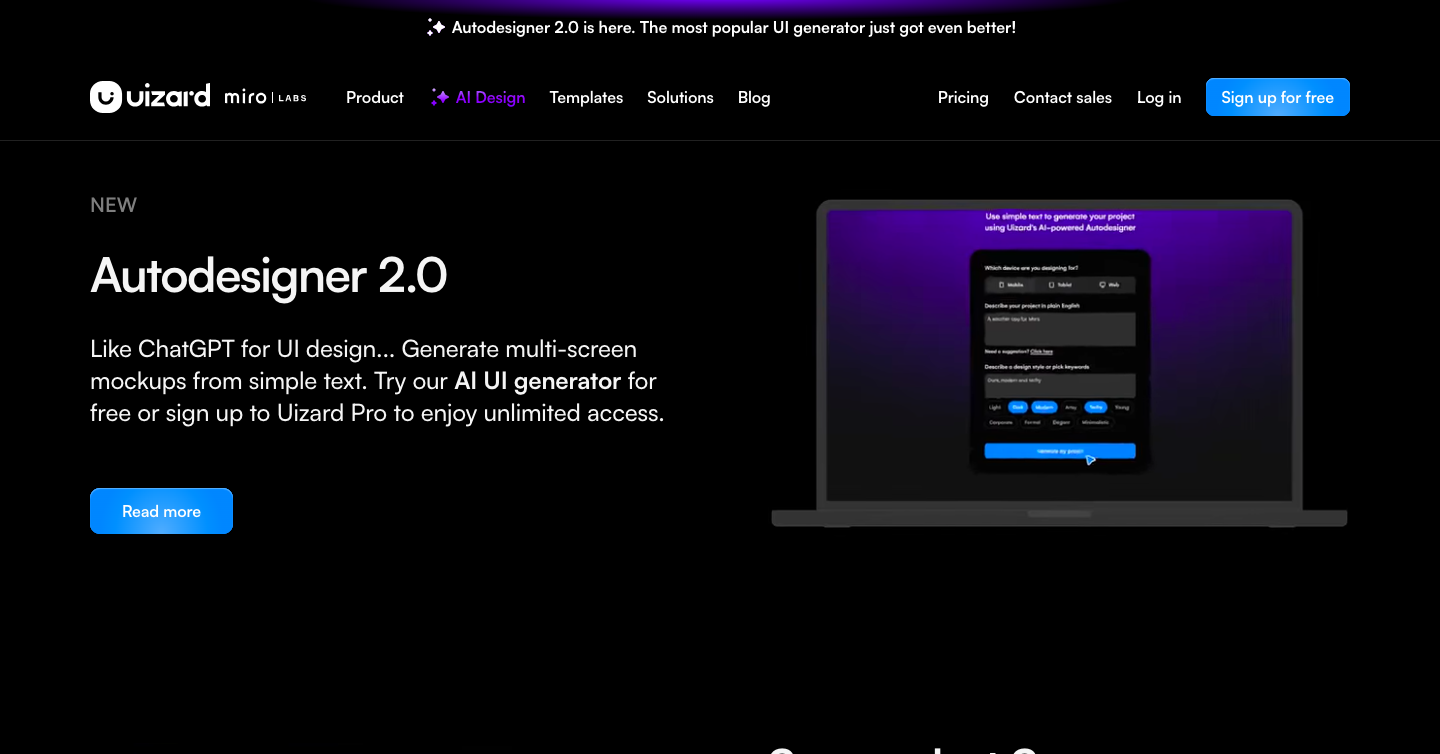Click the Read more button

click(161, 511)
